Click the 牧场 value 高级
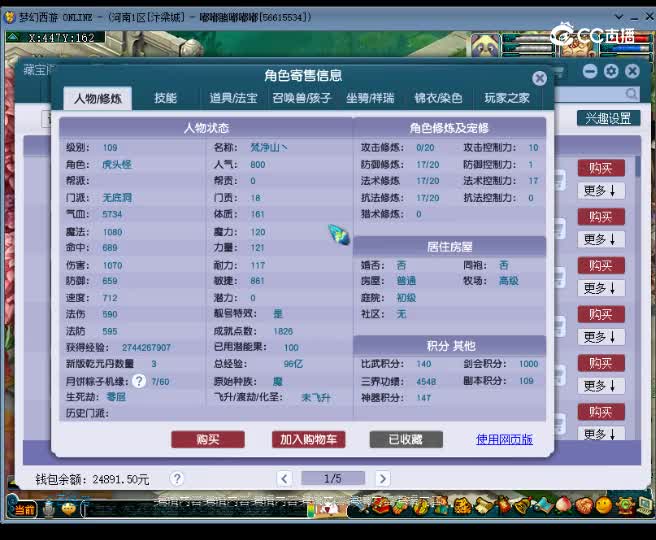This screenshot has height=540, width=656. pyautogui.click(x=509, y=281)
